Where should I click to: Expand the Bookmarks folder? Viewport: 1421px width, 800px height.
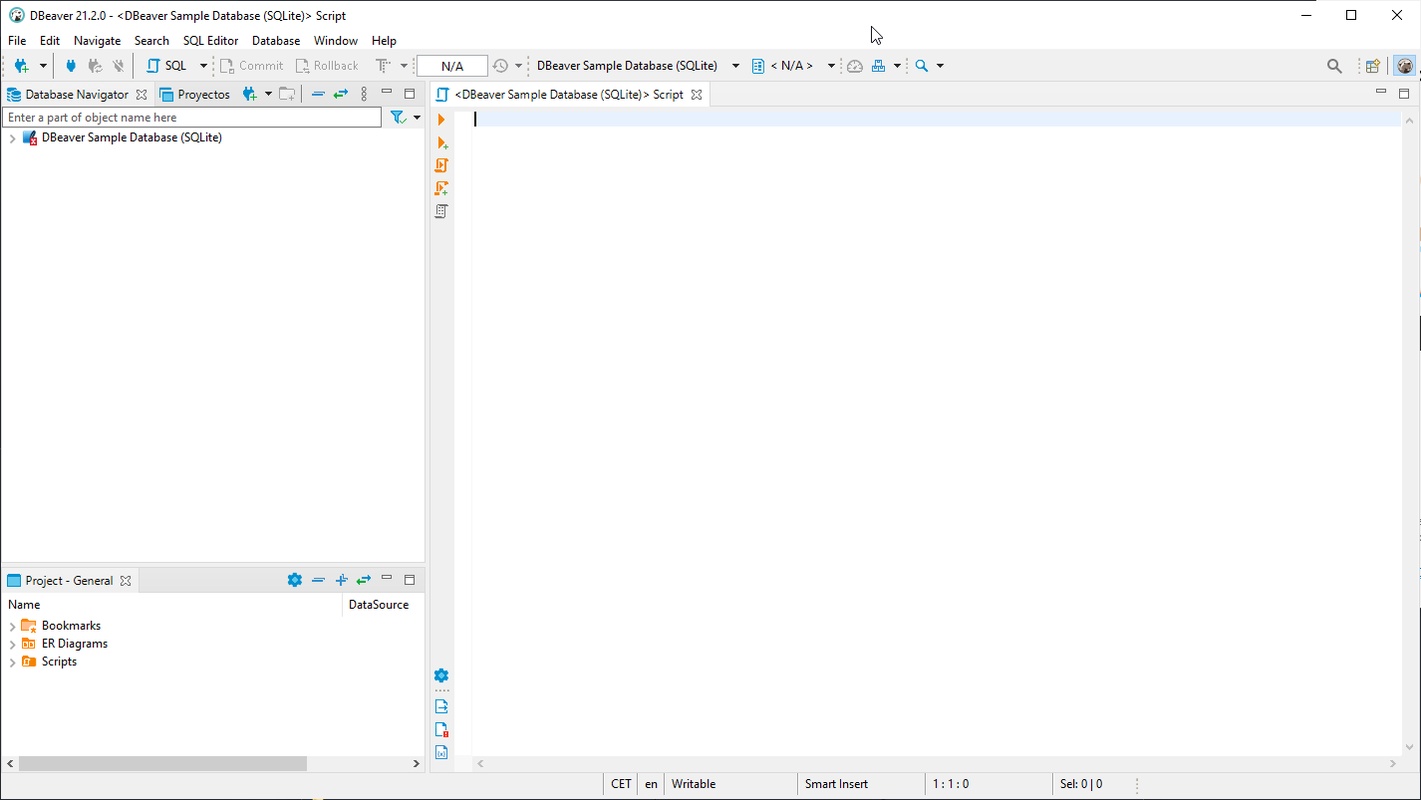12,626
